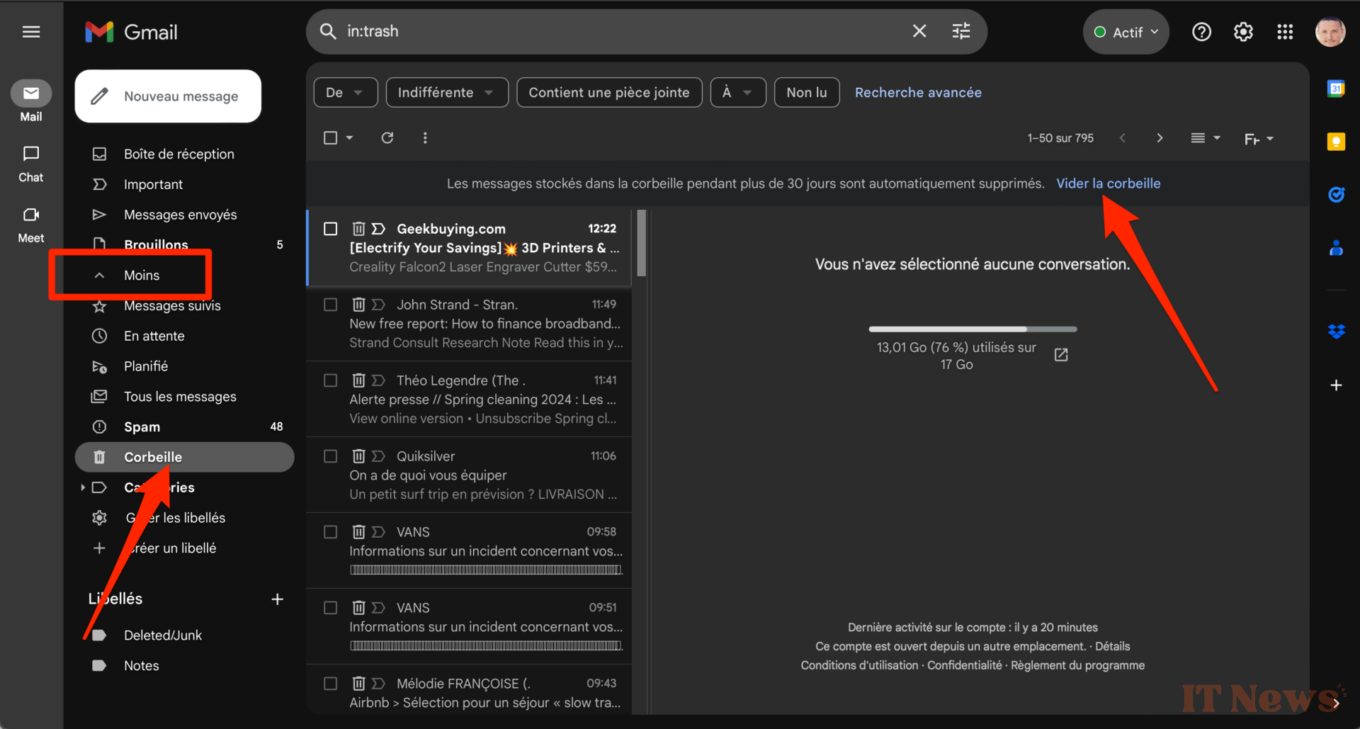1360x729 pixels.
Task: Click 'Vider la corbeille' link
Action: (x=1108, y=184)
